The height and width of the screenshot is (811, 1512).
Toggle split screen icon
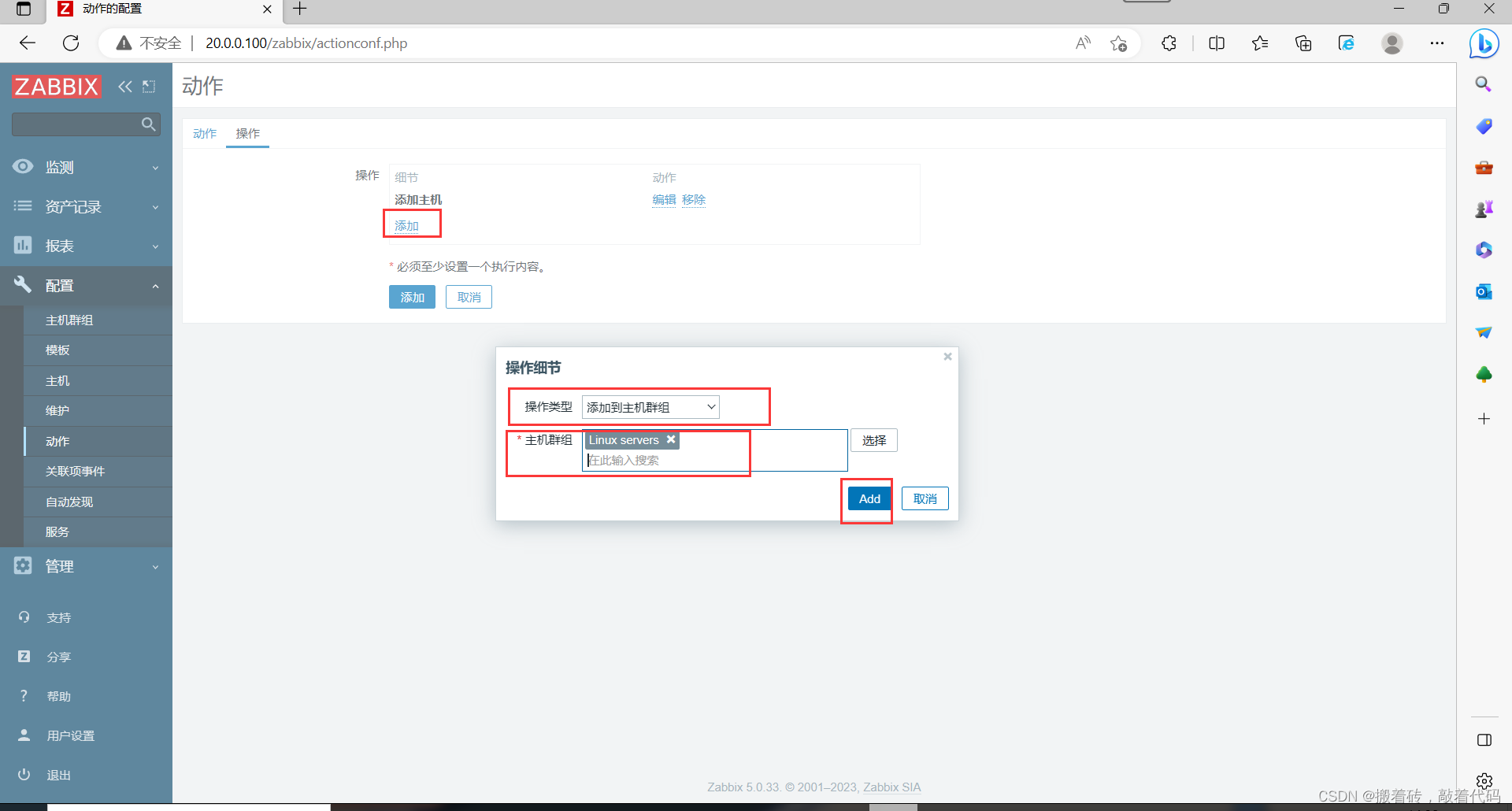1217,43
